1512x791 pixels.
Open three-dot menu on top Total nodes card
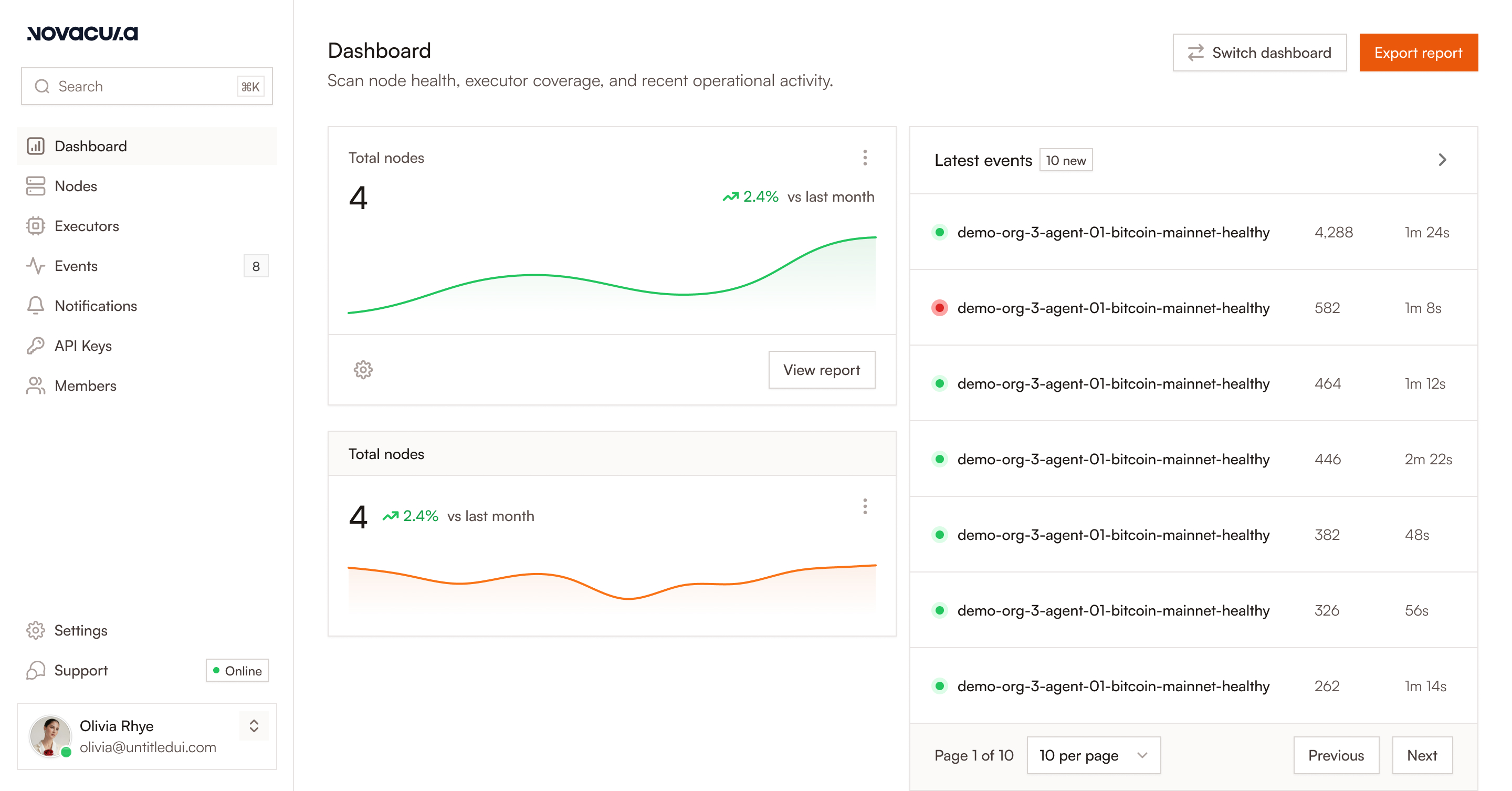pos(865,158)
